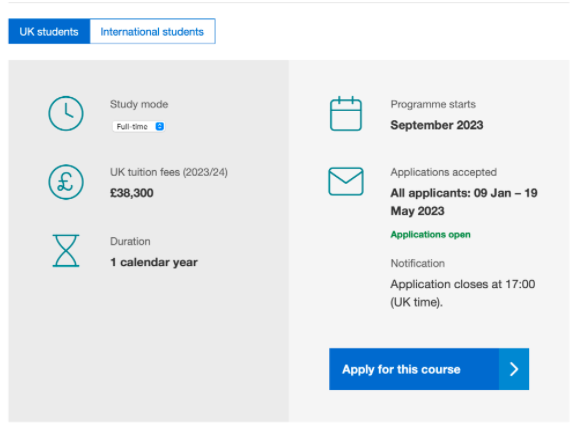Click the Study mode label
The image size is (578, 429).
pyautogui.click(x=139, y=104)
